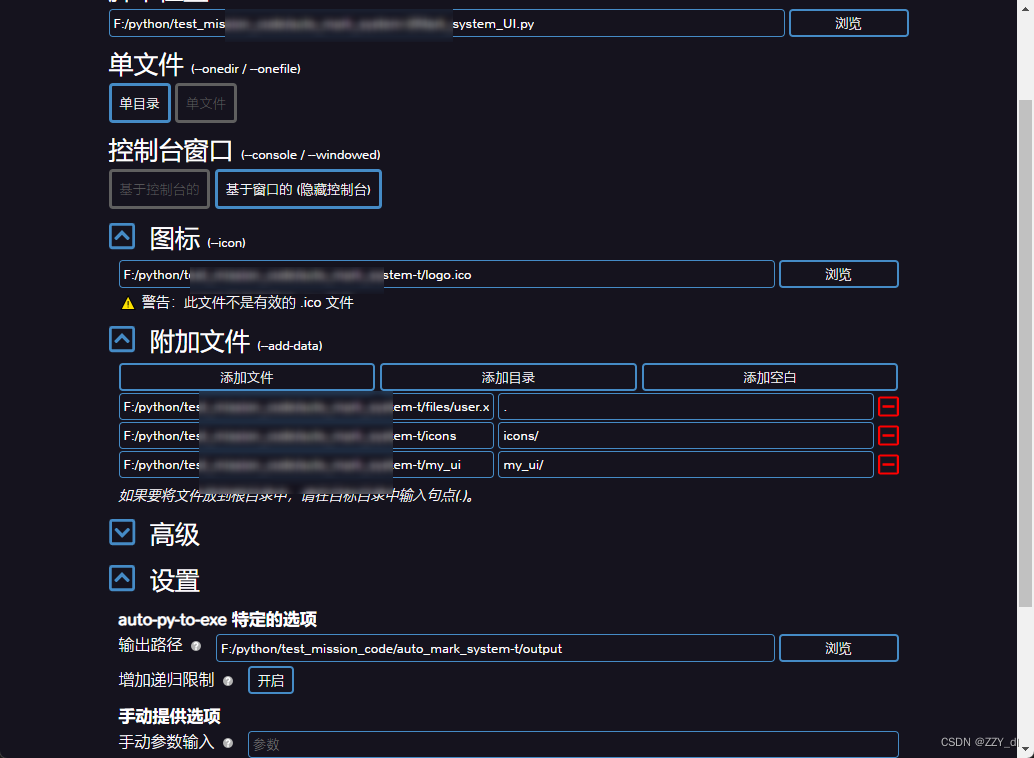Remove the my_ui additional data row
The height and width of the screenshot is (758, 1034).
[x=890, y=464]
